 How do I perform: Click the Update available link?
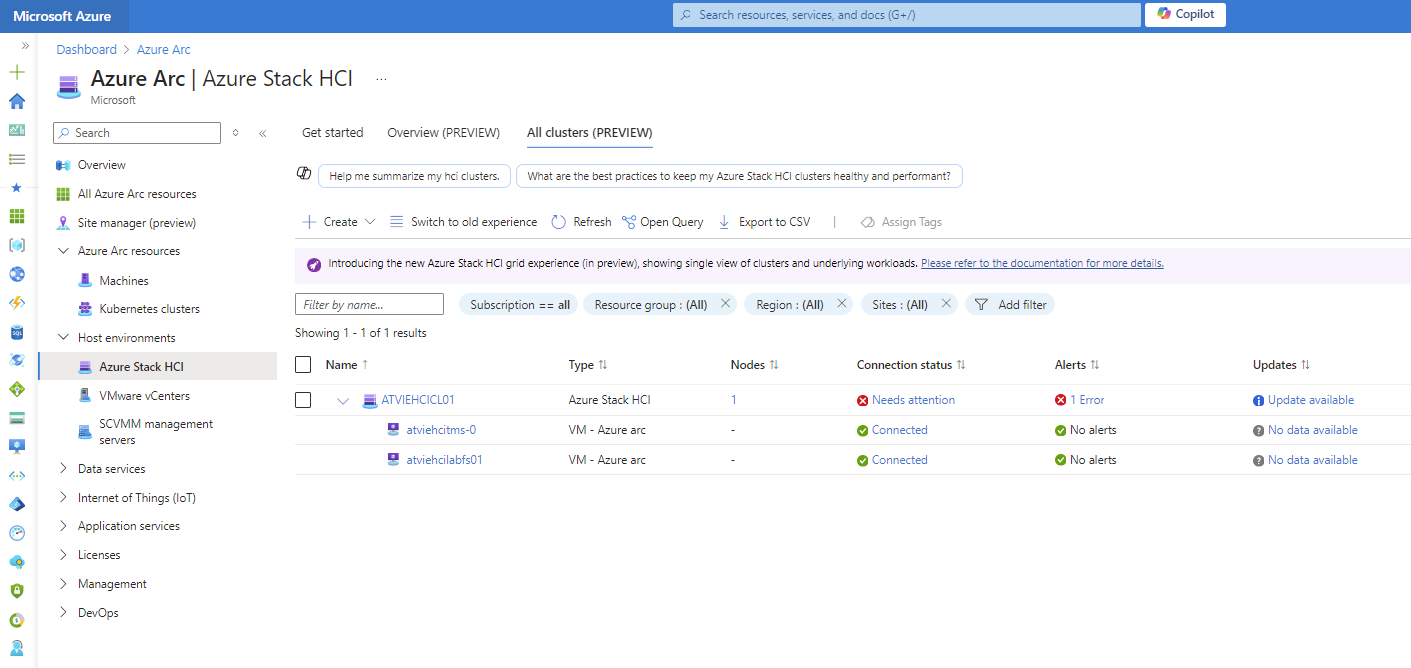pyautogui.click(x=1311, y=400)
